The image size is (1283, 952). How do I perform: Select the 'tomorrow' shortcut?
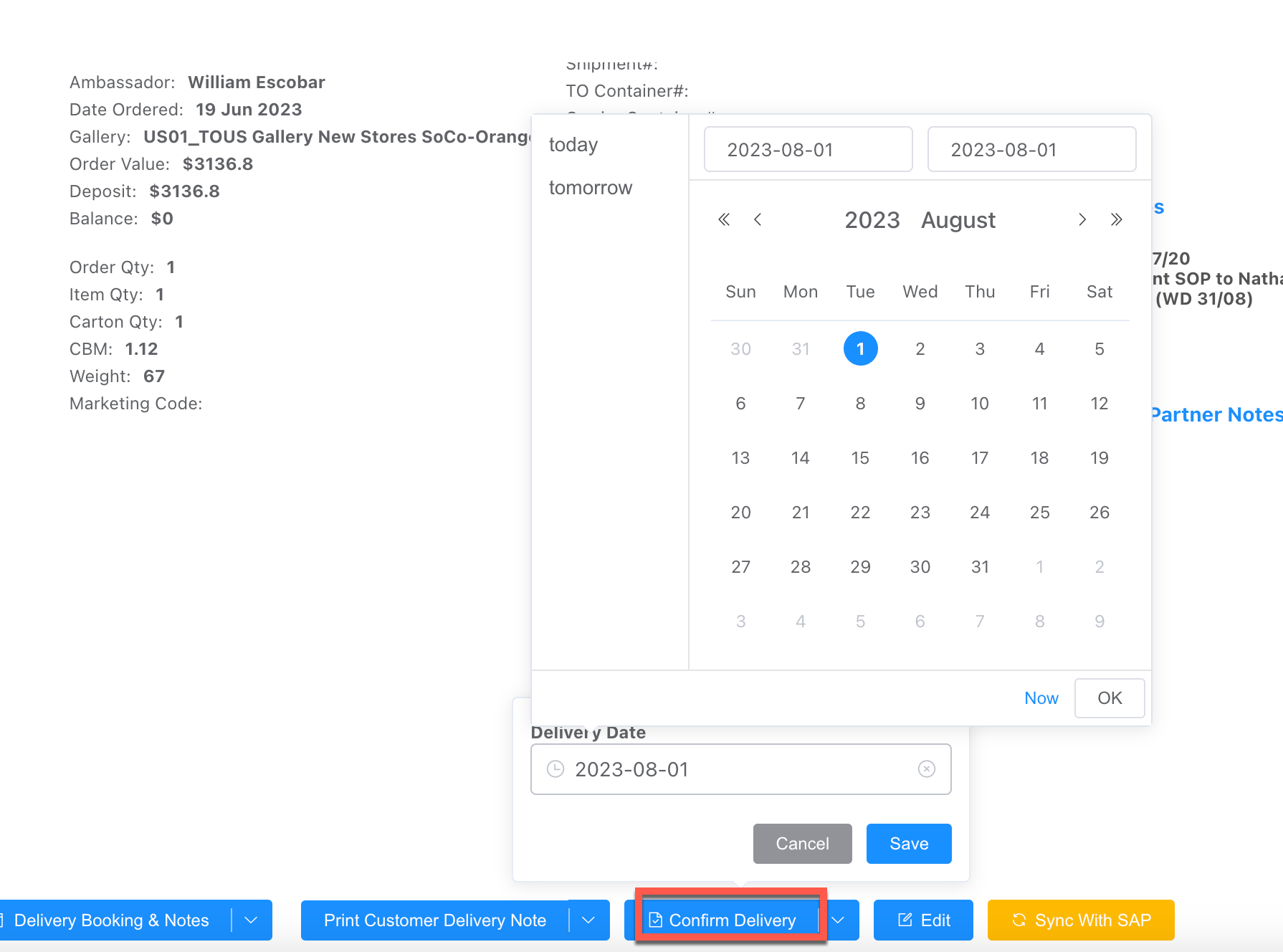click(x=590, y=188)
